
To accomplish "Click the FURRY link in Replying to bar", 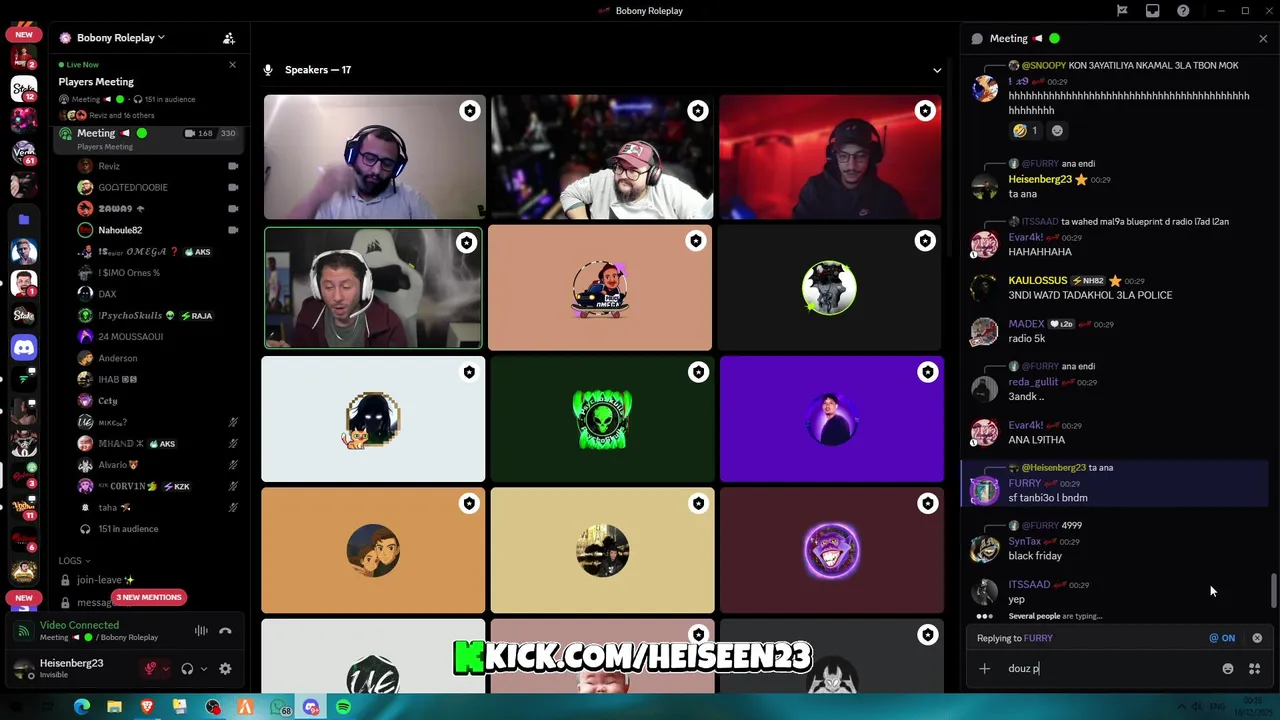I will pos(1038,638).
